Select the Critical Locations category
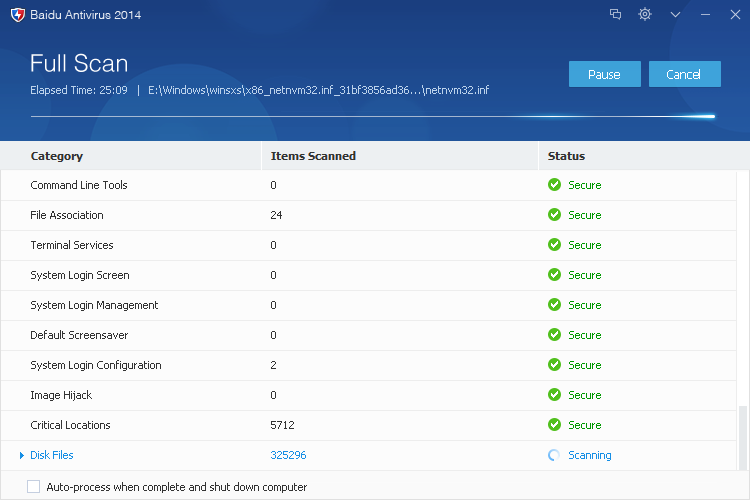The height and width of the screenshot is (500, 750). coord(70,425)
